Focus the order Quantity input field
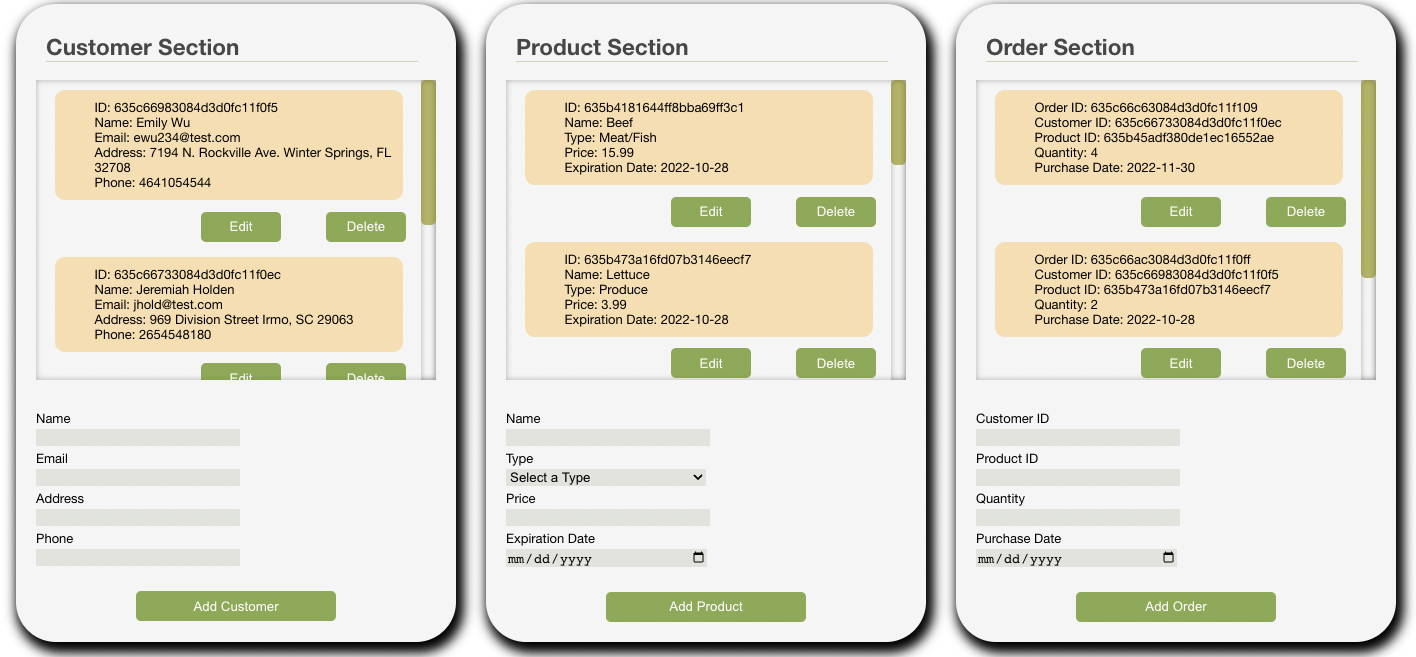The height and width of the screenshot is (657, 1416). 1078,518
